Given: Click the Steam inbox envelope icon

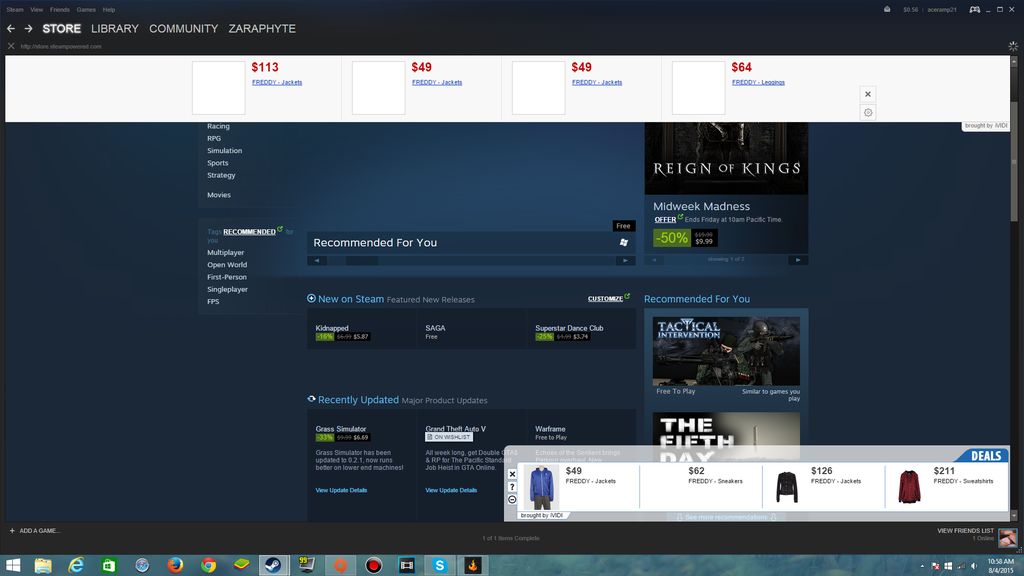Looking at the screenshot, I should click(x=886, y=9).
